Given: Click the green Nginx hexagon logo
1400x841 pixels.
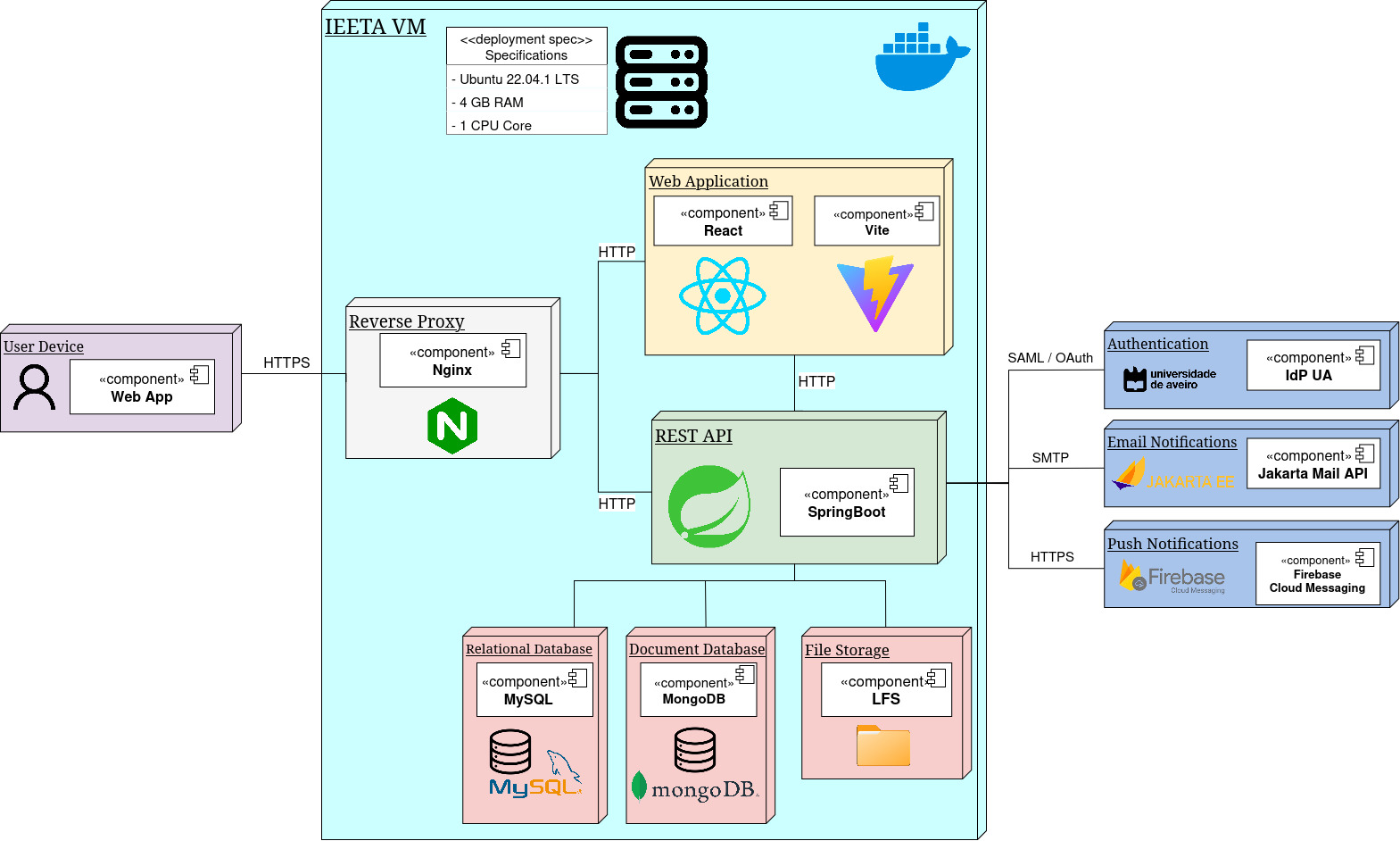Looking at the screenshot, I should [452, 426].
